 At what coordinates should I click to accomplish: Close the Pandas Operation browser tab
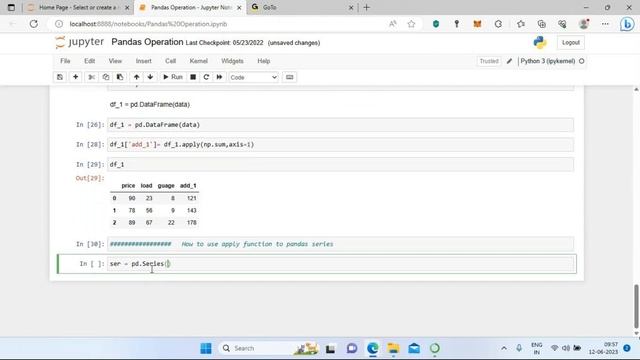(239, 7)
